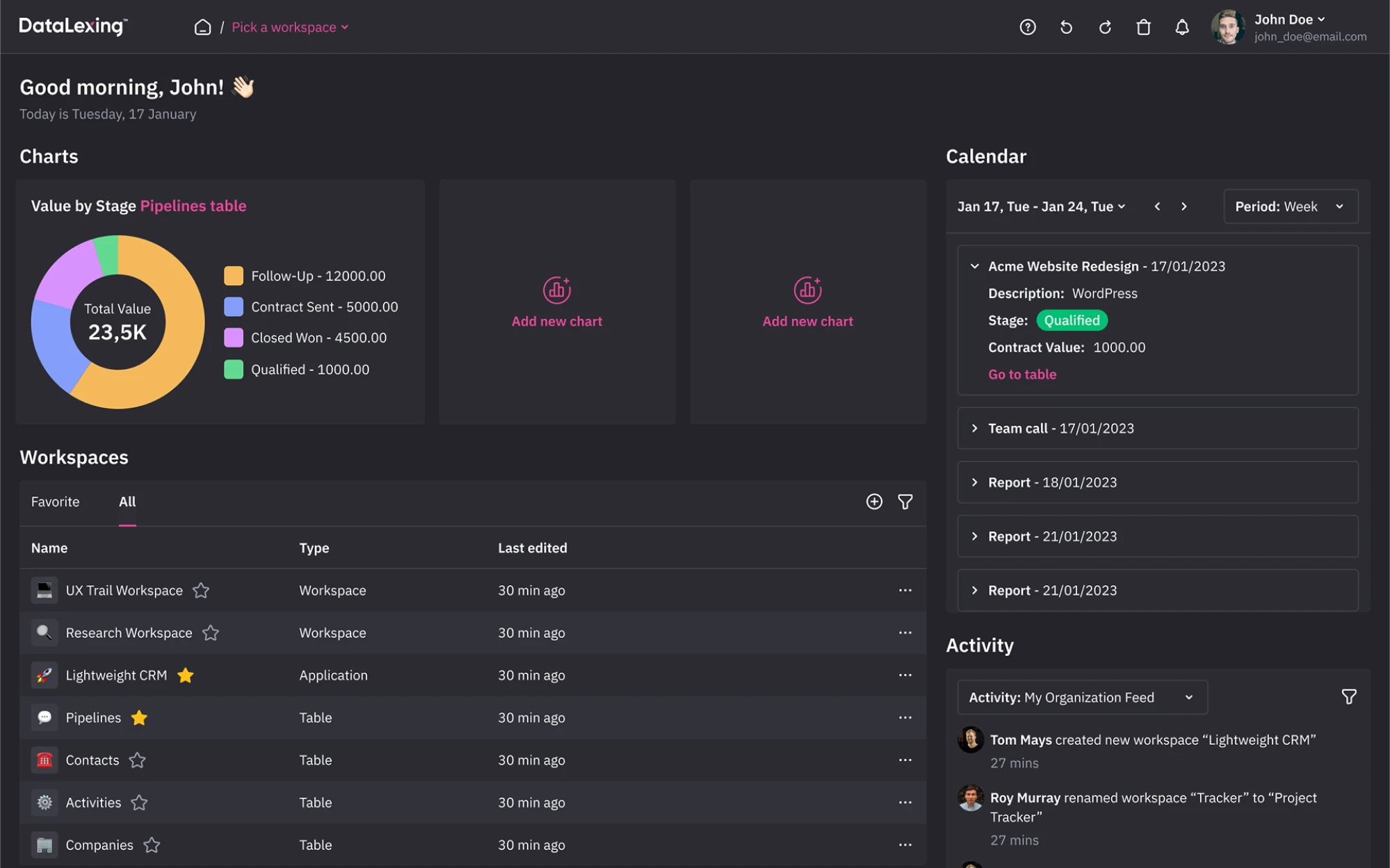Select the All workspaces tab

(127, 502)
